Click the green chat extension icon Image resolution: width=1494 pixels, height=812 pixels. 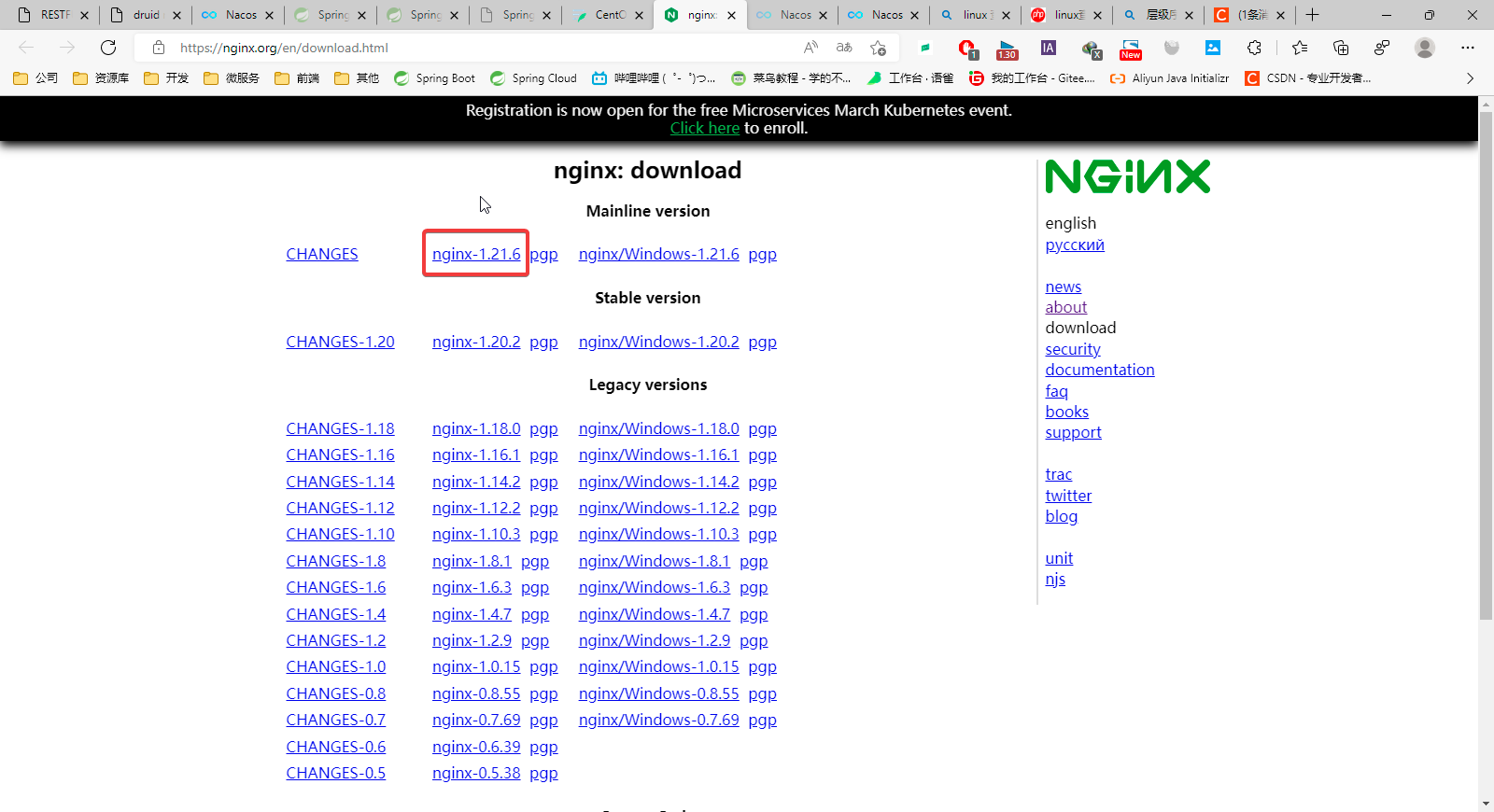[925, 48]
